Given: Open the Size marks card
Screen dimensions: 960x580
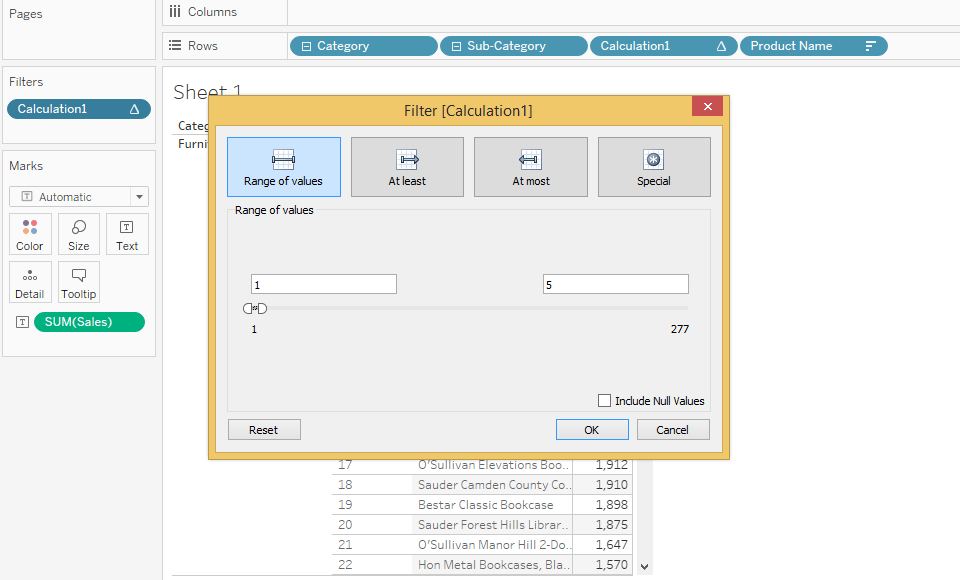Looking at the screenshot, I should [x=79, y=234].
